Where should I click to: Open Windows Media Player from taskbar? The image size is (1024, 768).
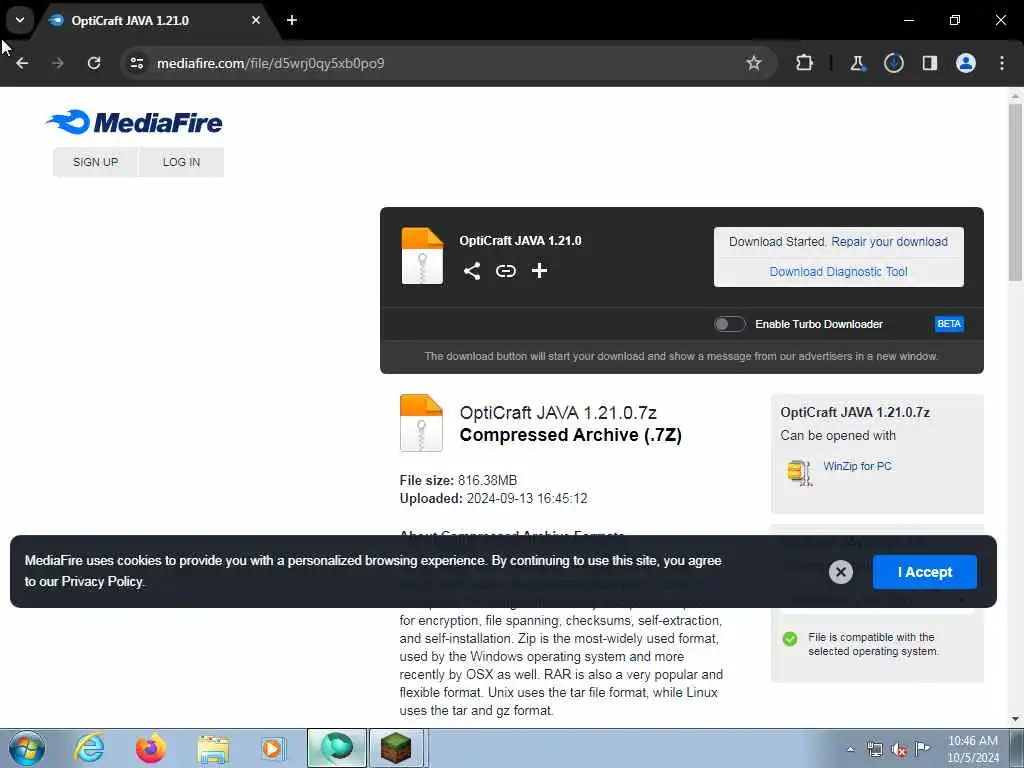pos(273,748)
